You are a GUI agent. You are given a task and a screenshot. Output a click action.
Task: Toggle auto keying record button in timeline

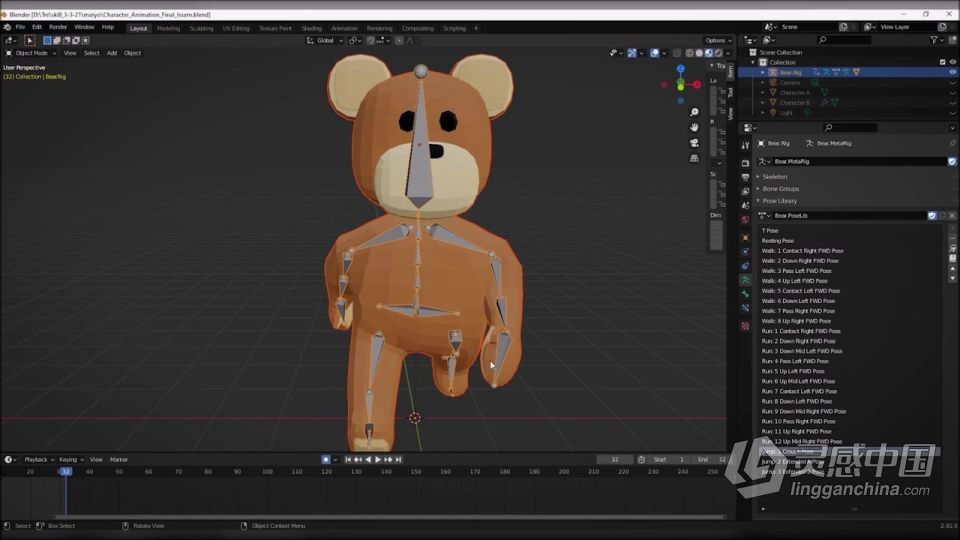click(326, 459)
